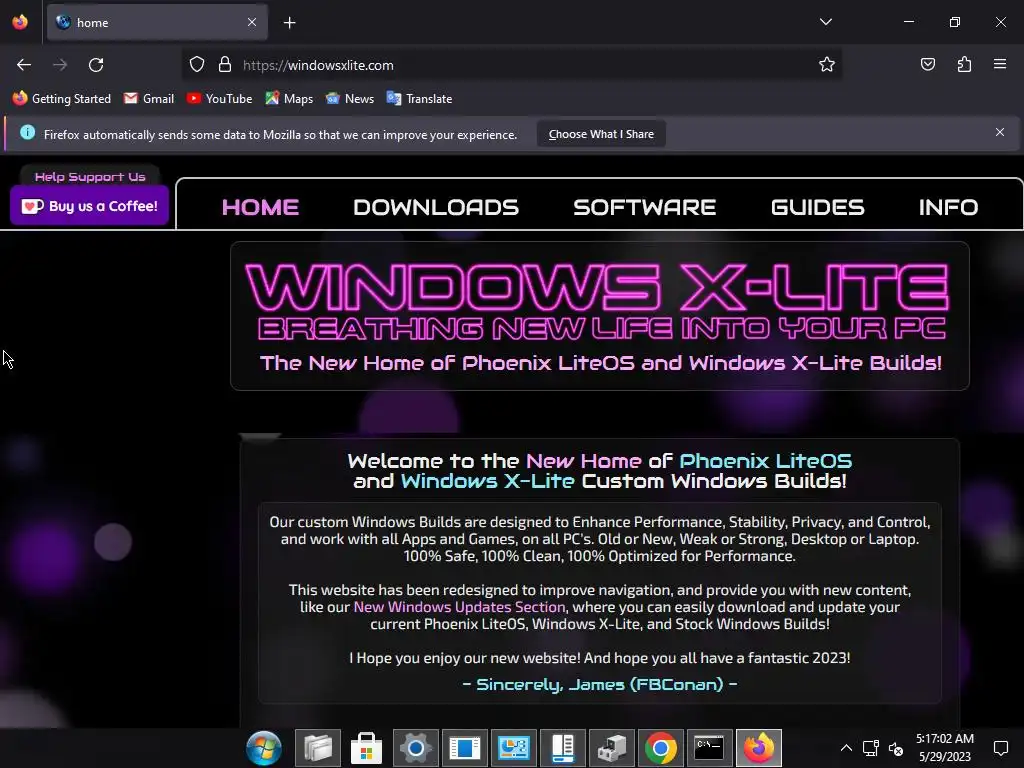The width and height of the screenshot is (1024, 768).
Task: Dismiss the Firefox data notification bar
Action: (x=999, y=133)
